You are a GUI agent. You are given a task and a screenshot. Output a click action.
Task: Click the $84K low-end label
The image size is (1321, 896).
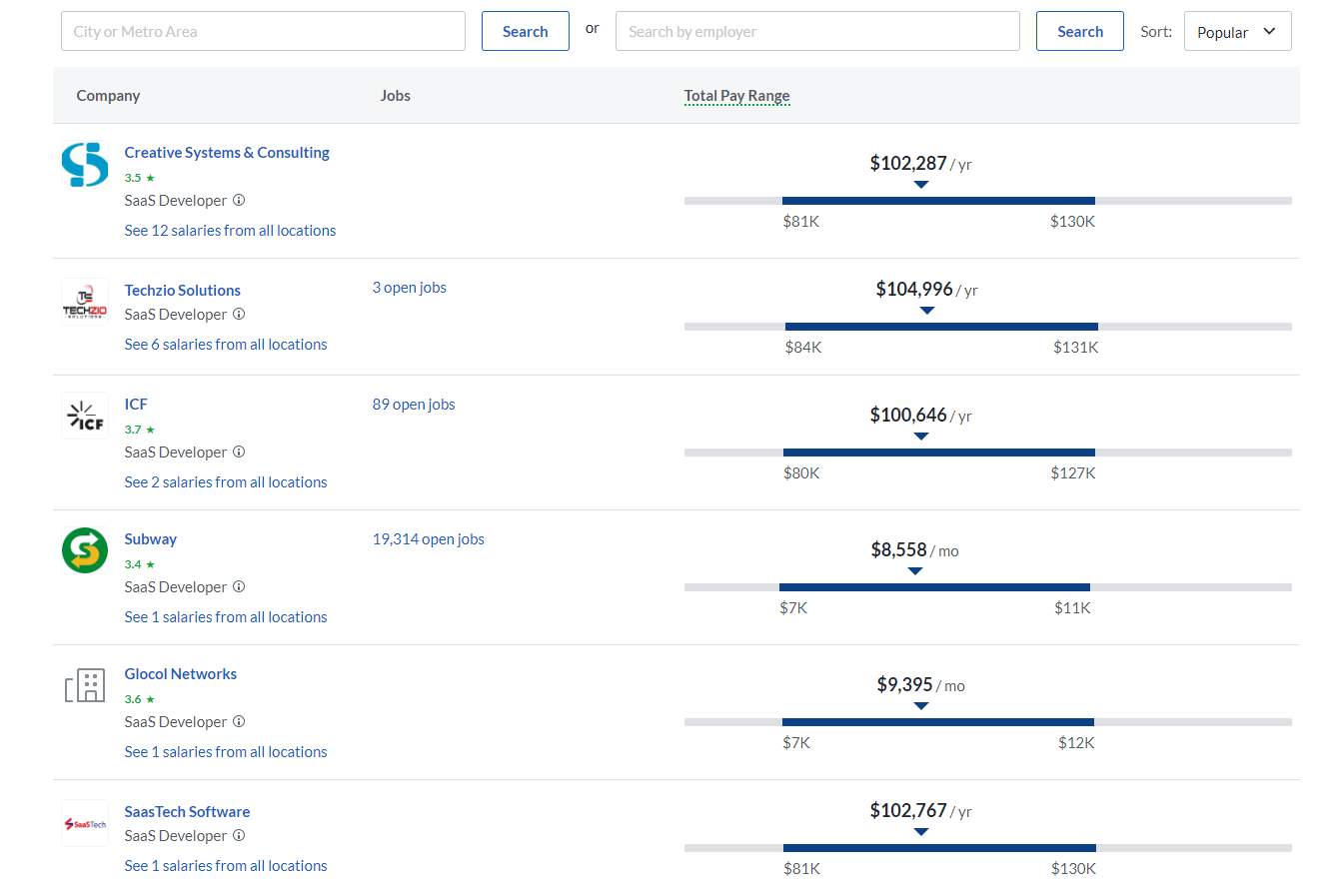point(803,348)
